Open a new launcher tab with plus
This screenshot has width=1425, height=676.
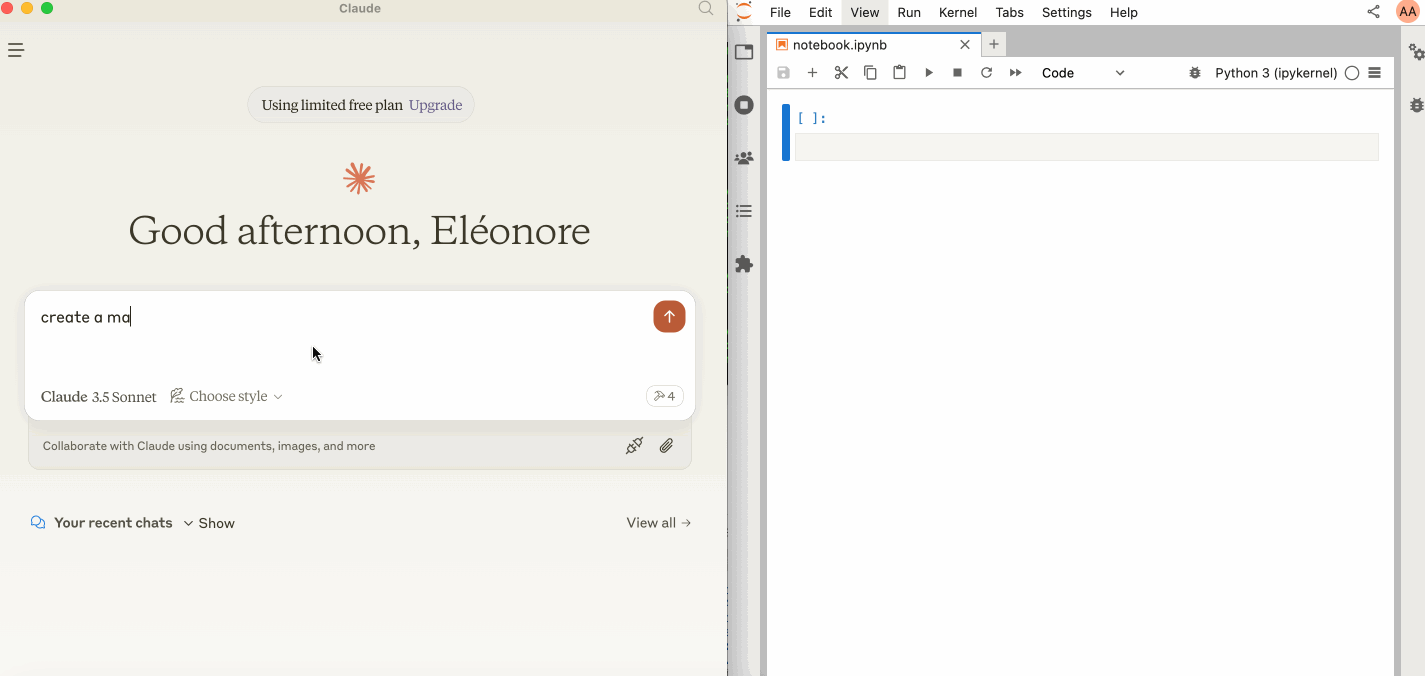coord(994,45)
